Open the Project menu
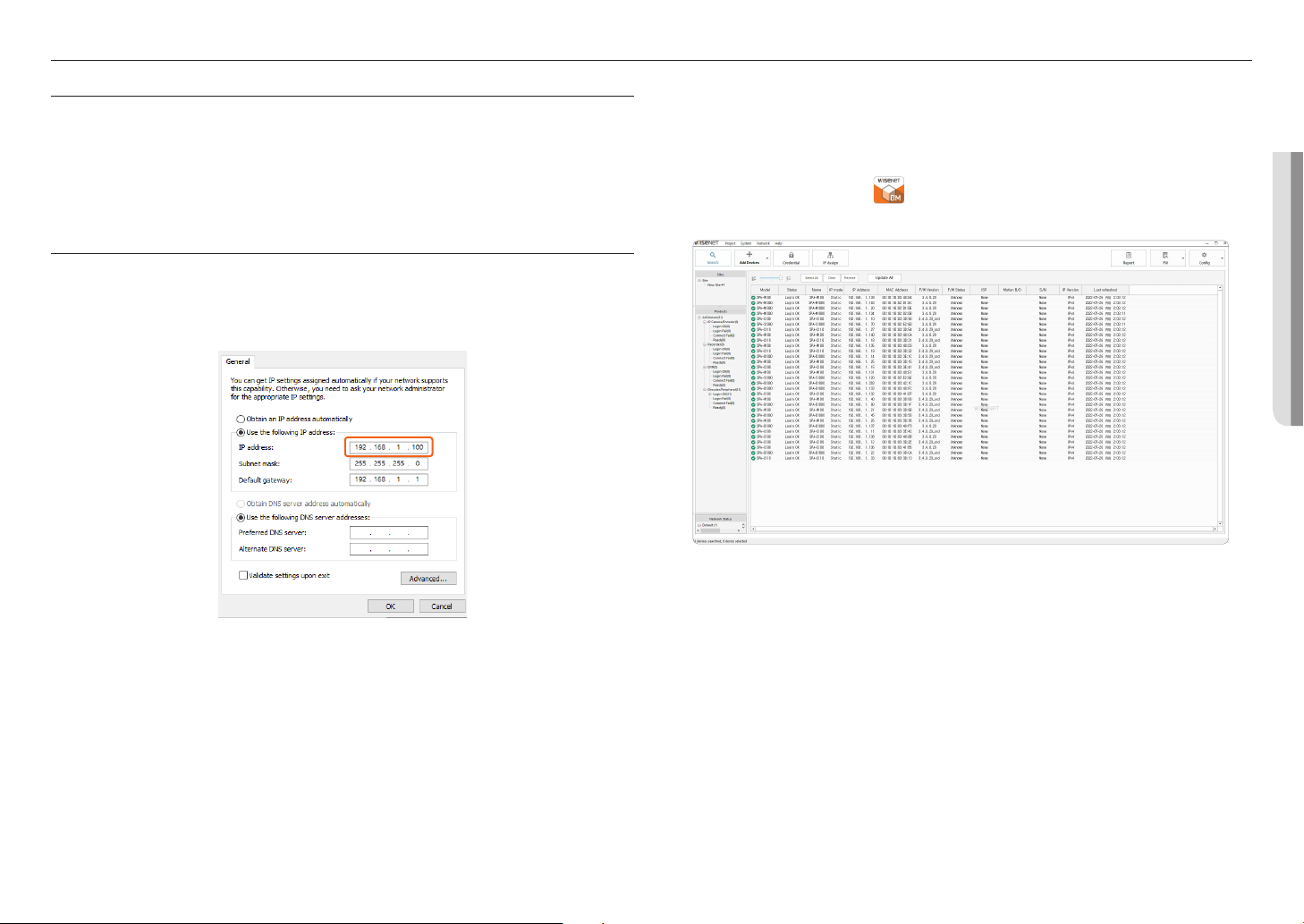The width and height of the screenshot is (1304, 924). coord(730,243)
